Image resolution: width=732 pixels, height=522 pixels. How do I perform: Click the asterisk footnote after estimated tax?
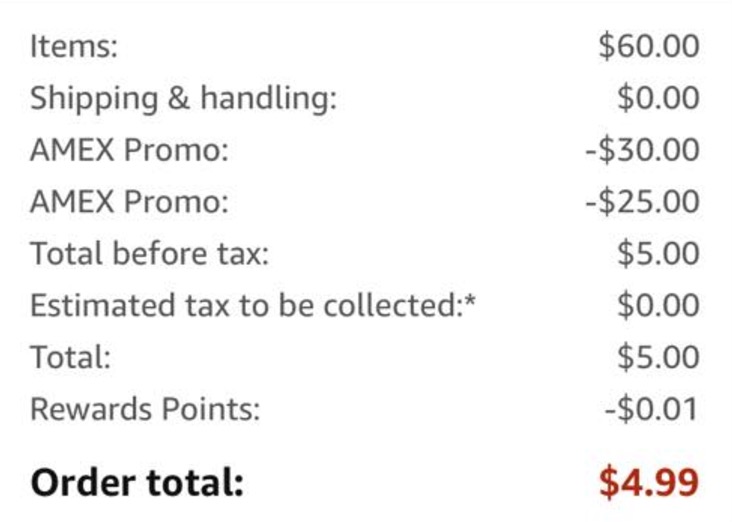tap(469, 300)
